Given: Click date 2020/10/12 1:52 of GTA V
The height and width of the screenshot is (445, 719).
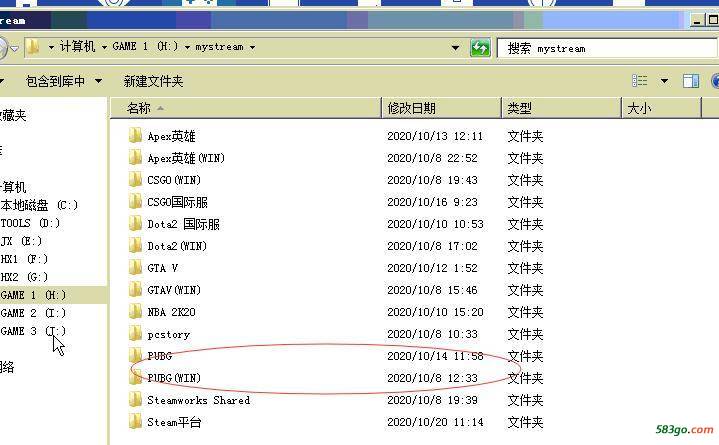Looking at the screenshot, I should point(432,268).
